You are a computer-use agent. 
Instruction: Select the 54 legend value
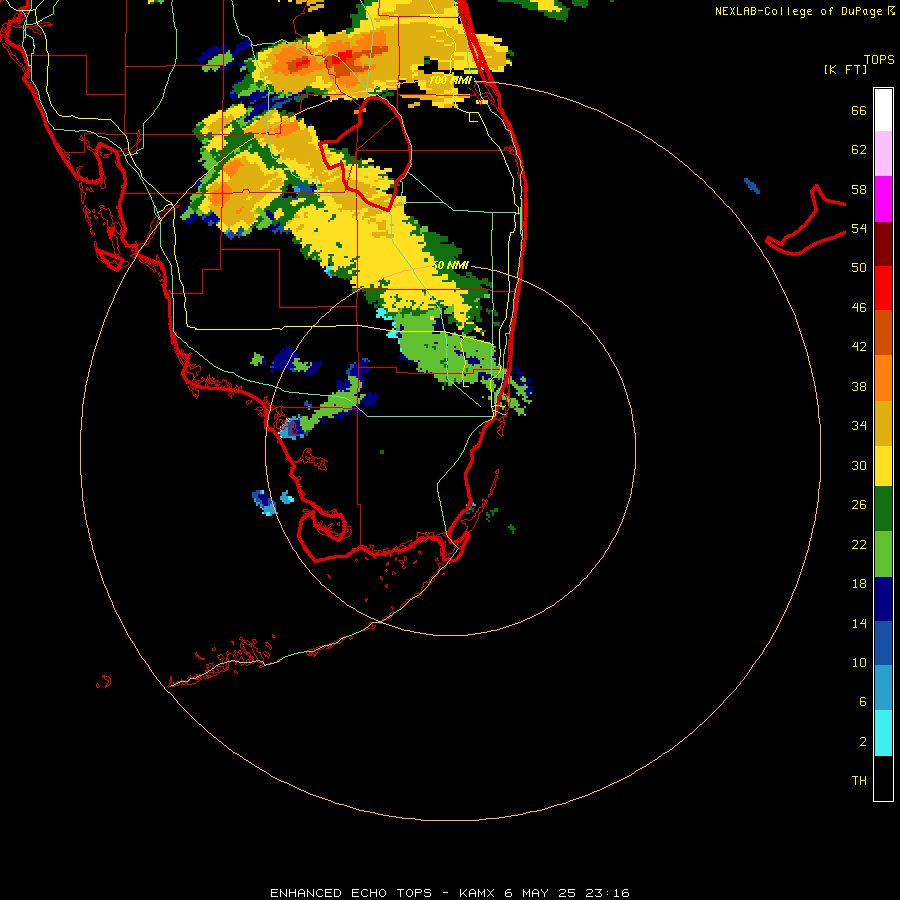pyautogui.click(x=859, y=228)
